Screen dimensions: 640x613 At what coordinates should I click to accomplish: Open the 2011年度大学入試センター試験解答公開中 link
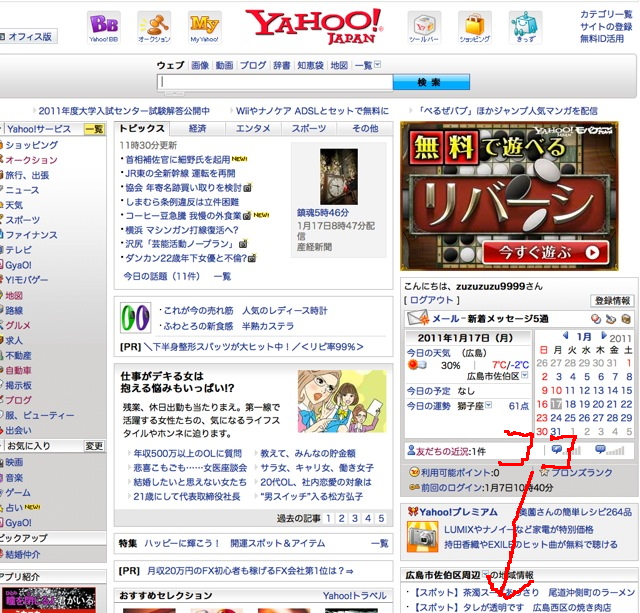pyautogui.click(x=124, y=111)
